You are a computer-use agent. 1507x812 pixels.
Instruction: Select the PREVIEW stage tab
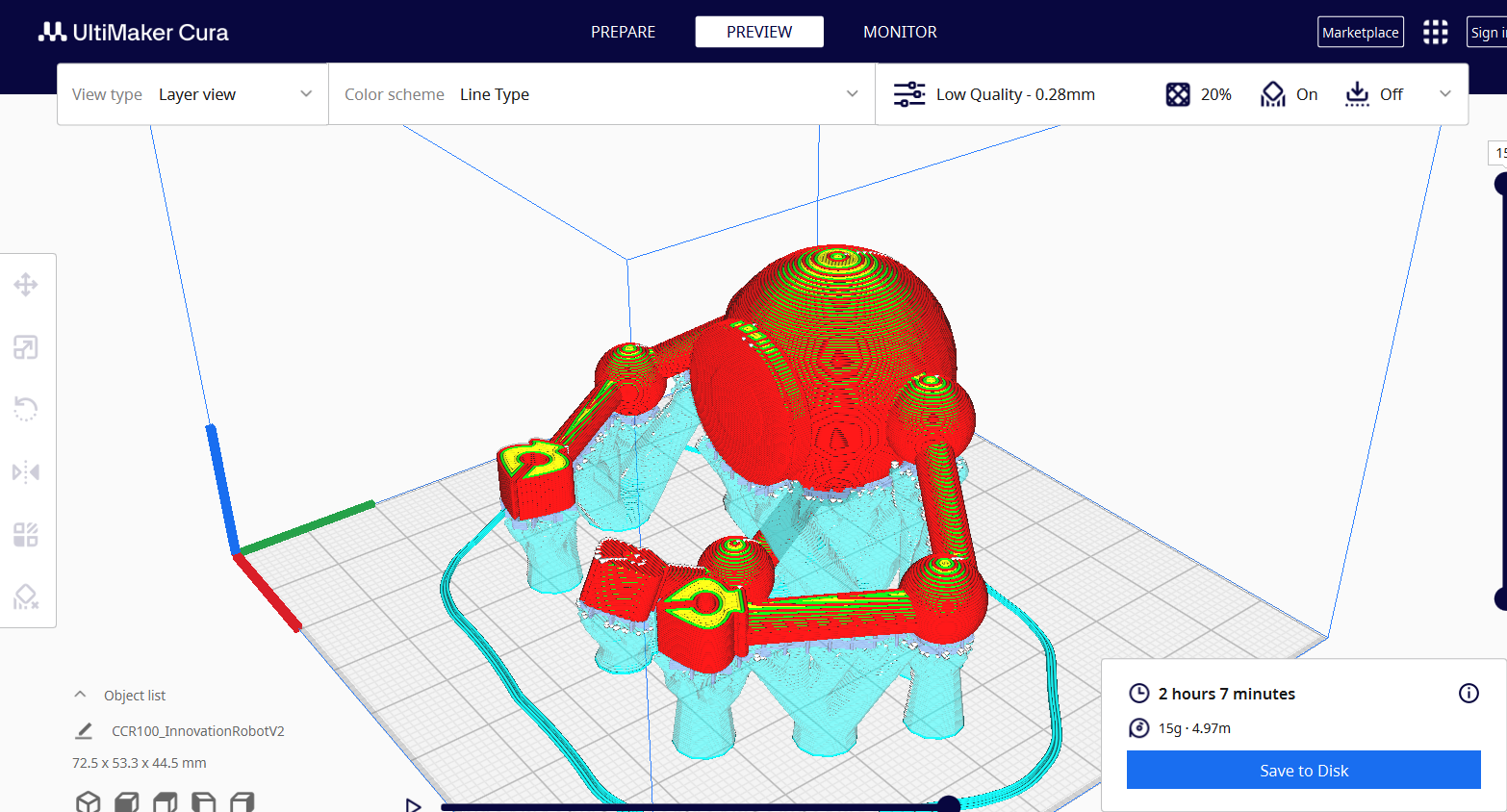pyautogui.click(x=759, y=32)
